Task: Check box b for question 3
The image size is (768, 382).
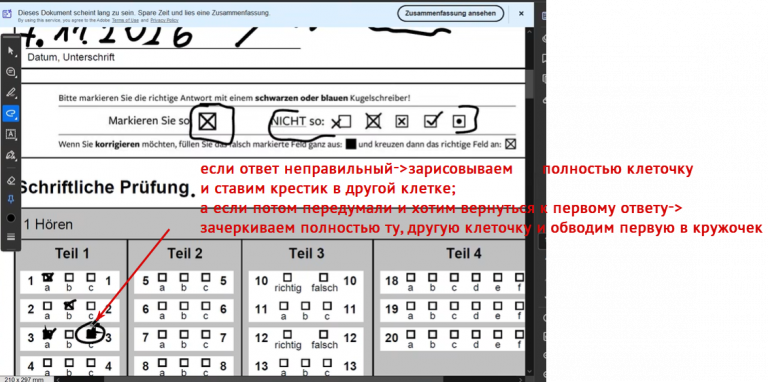Action: point(70,334)
